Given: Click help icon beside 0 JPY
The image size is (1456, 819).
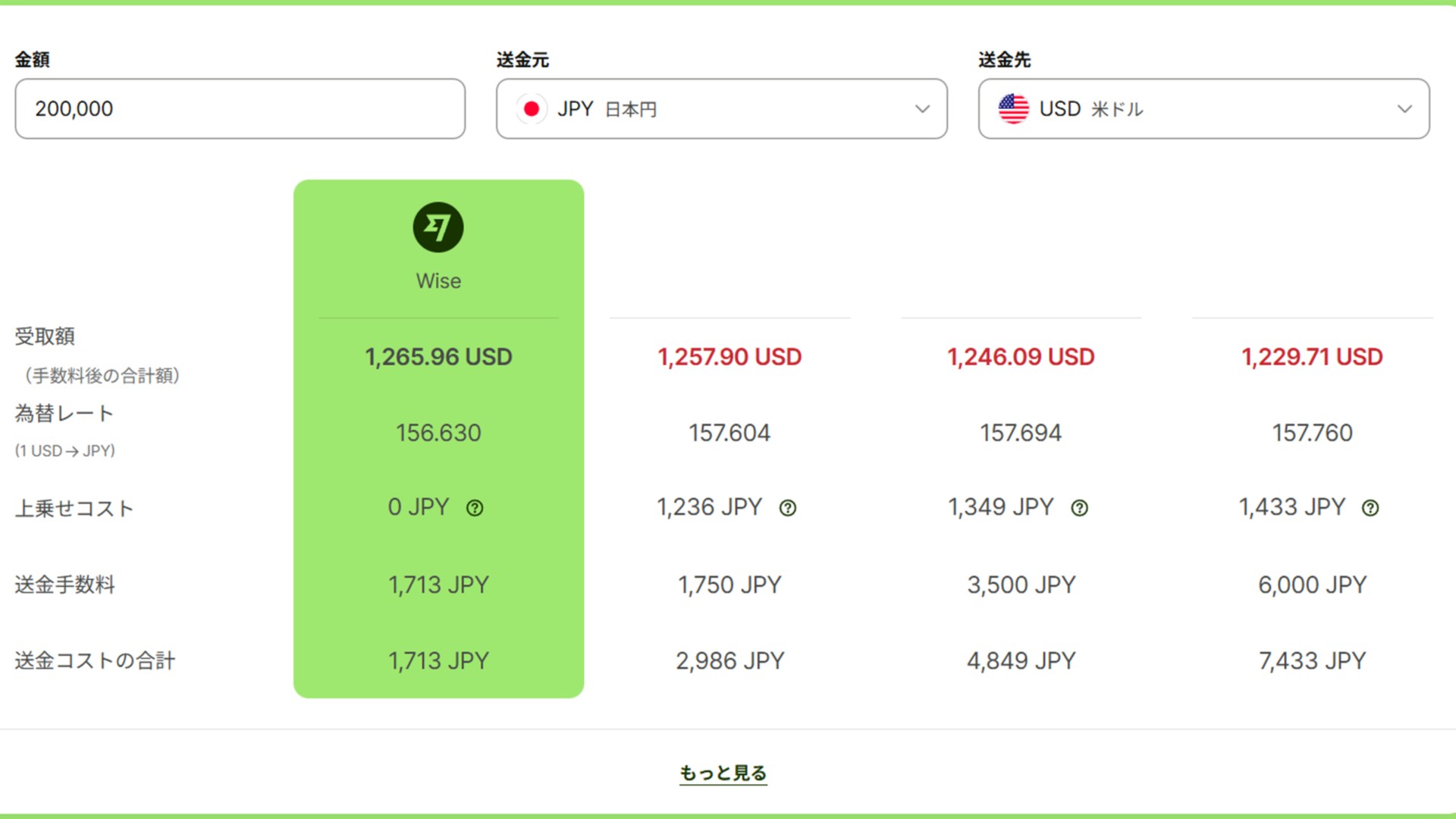Looking at the screenshot, I should tap(475, 508).
